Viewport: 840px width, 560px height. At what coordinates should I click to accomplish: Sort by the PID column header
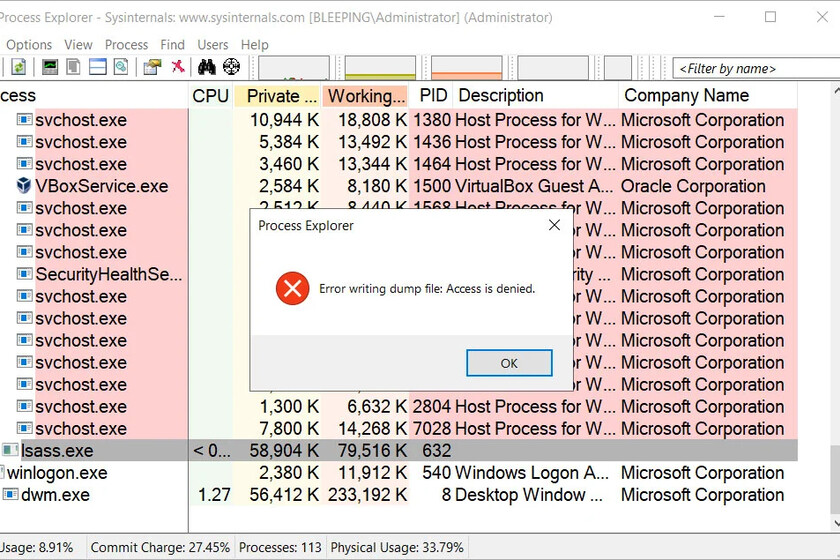(x=431, y=96)
